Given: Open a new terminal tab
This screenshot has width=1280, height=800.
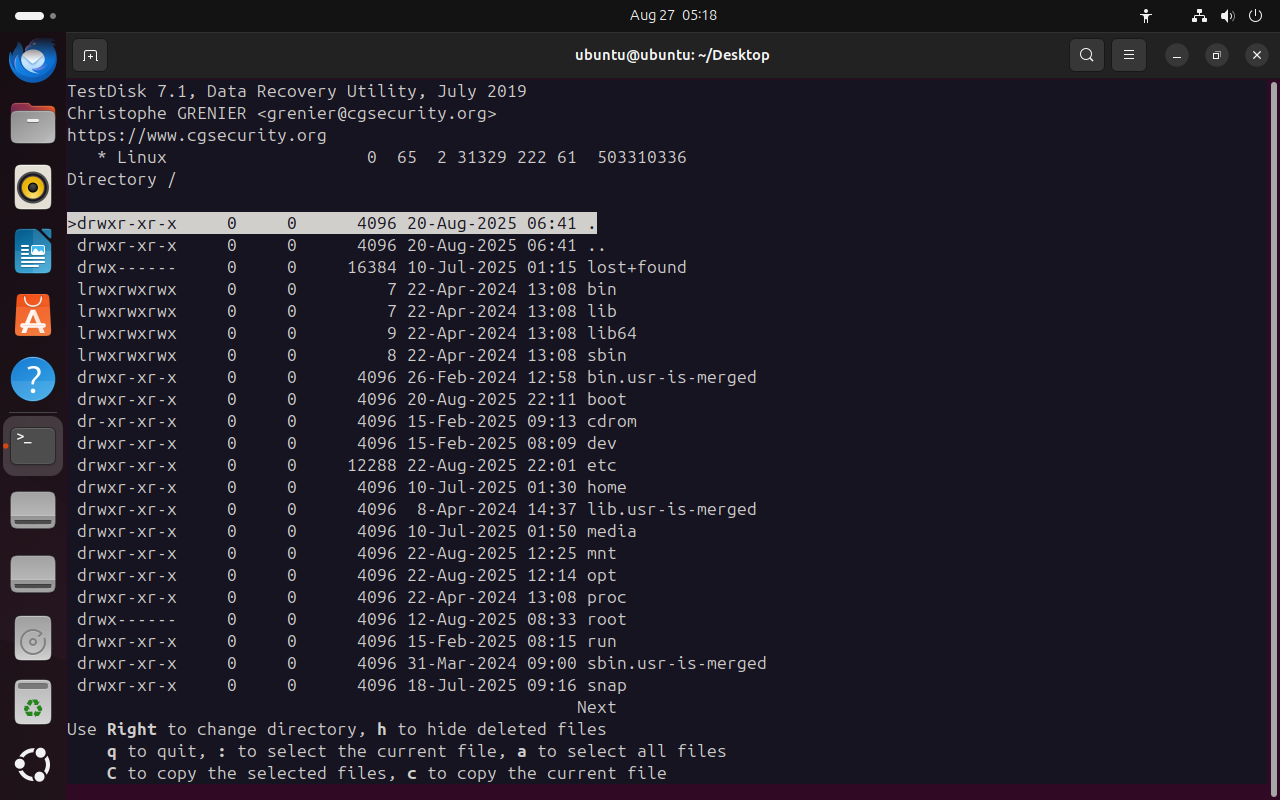Looking at the screenshot, I should click(x=90, y=55).
